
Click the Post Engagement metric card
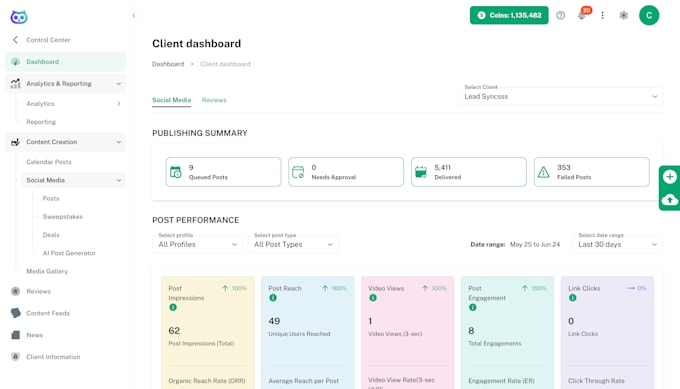click(507, 333)
